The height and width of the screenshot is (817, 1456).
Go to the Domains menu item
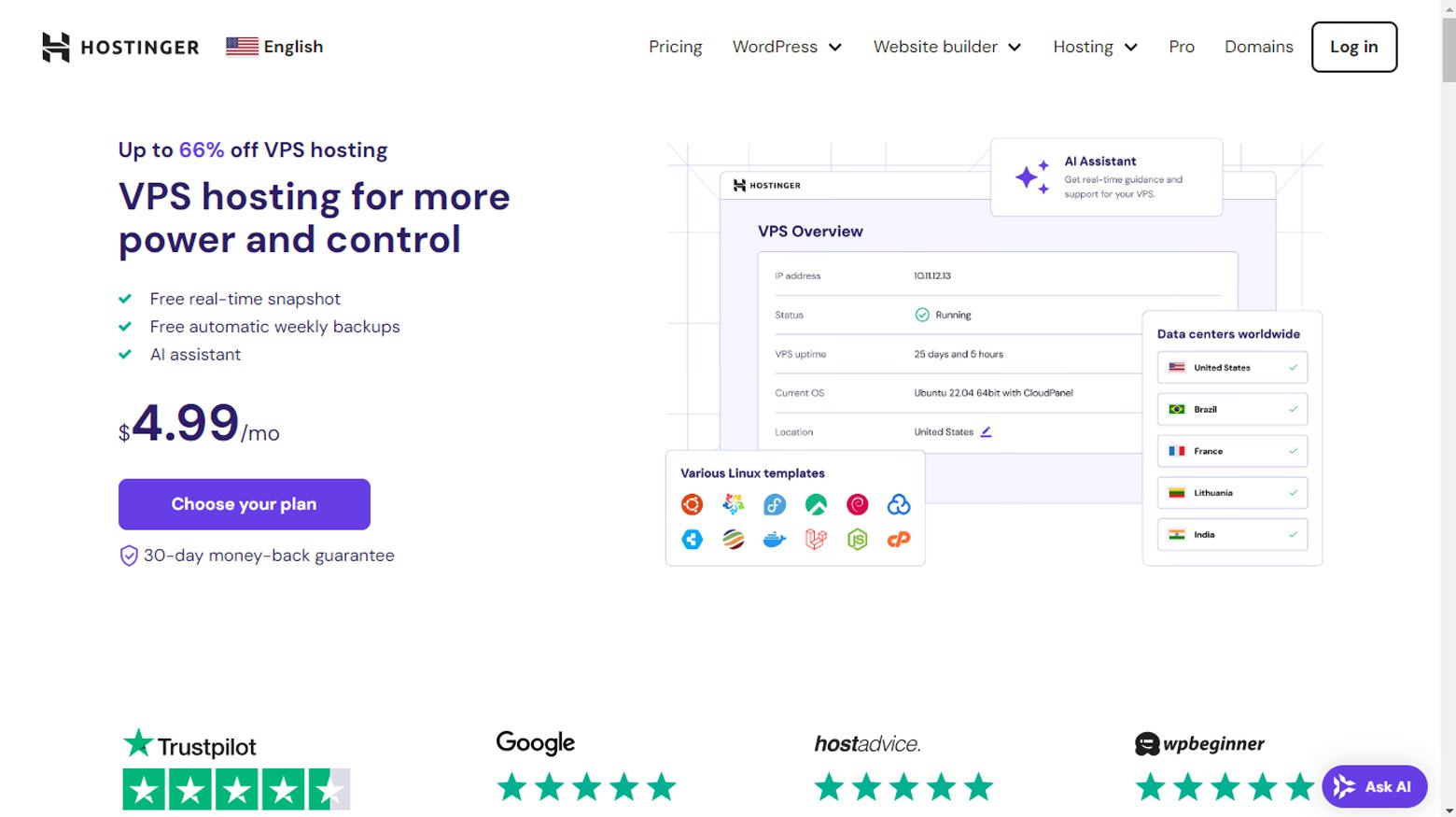coord(1259,47)
